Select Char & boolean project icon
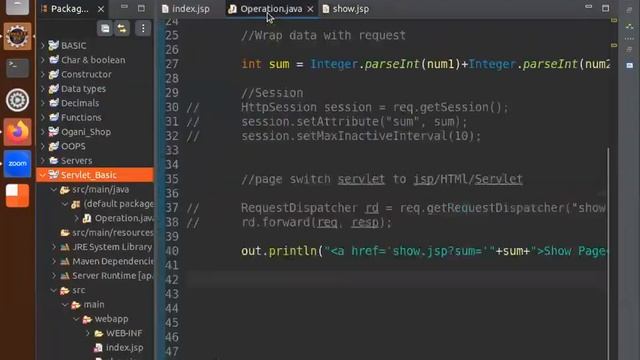Viewport: 640px width, 360px height. coord(53,60)
